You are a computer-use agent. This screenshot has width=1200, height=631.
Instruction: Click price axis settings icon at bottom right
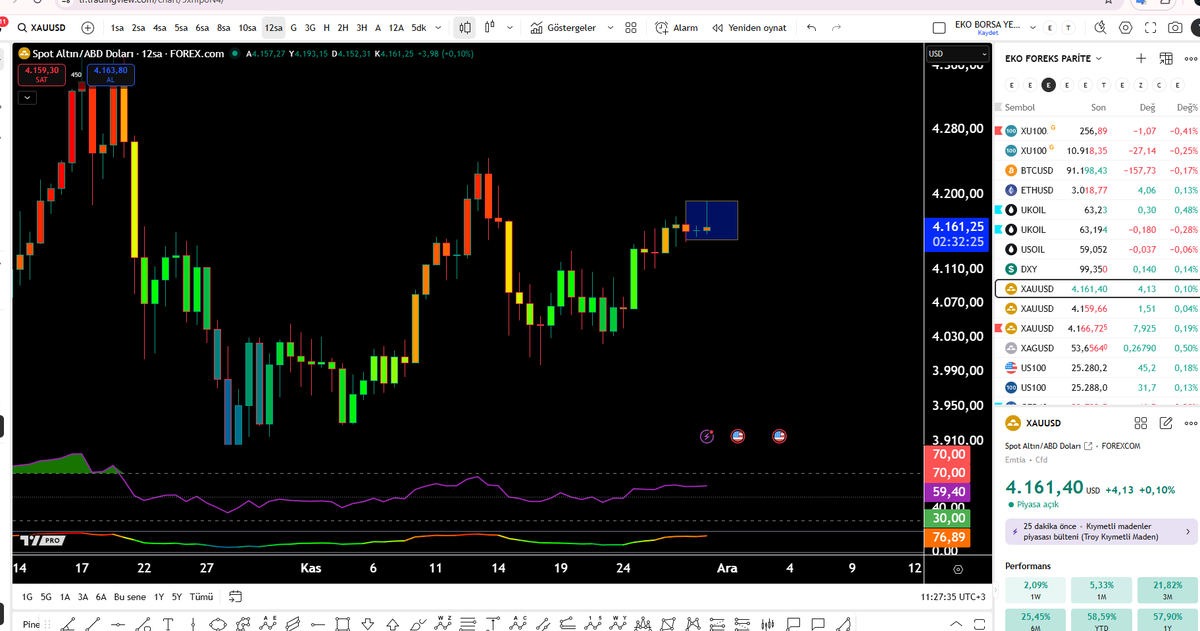coord(958,568)
